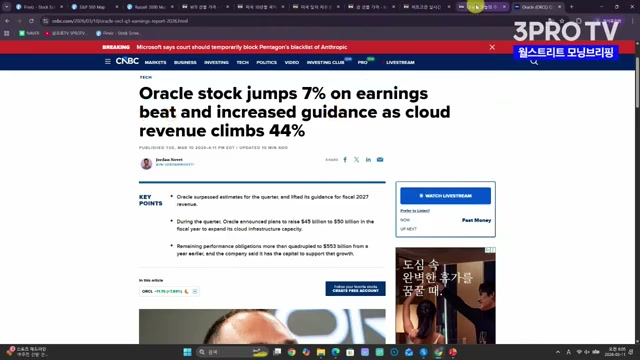Open the MARKETS menu

pos(156,62)
